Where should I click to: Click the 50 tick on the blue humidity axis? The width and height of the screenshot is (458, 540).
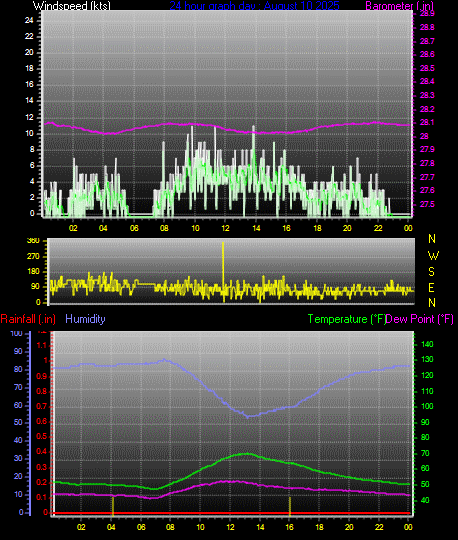pyautogui.click(x=18, y=422)
